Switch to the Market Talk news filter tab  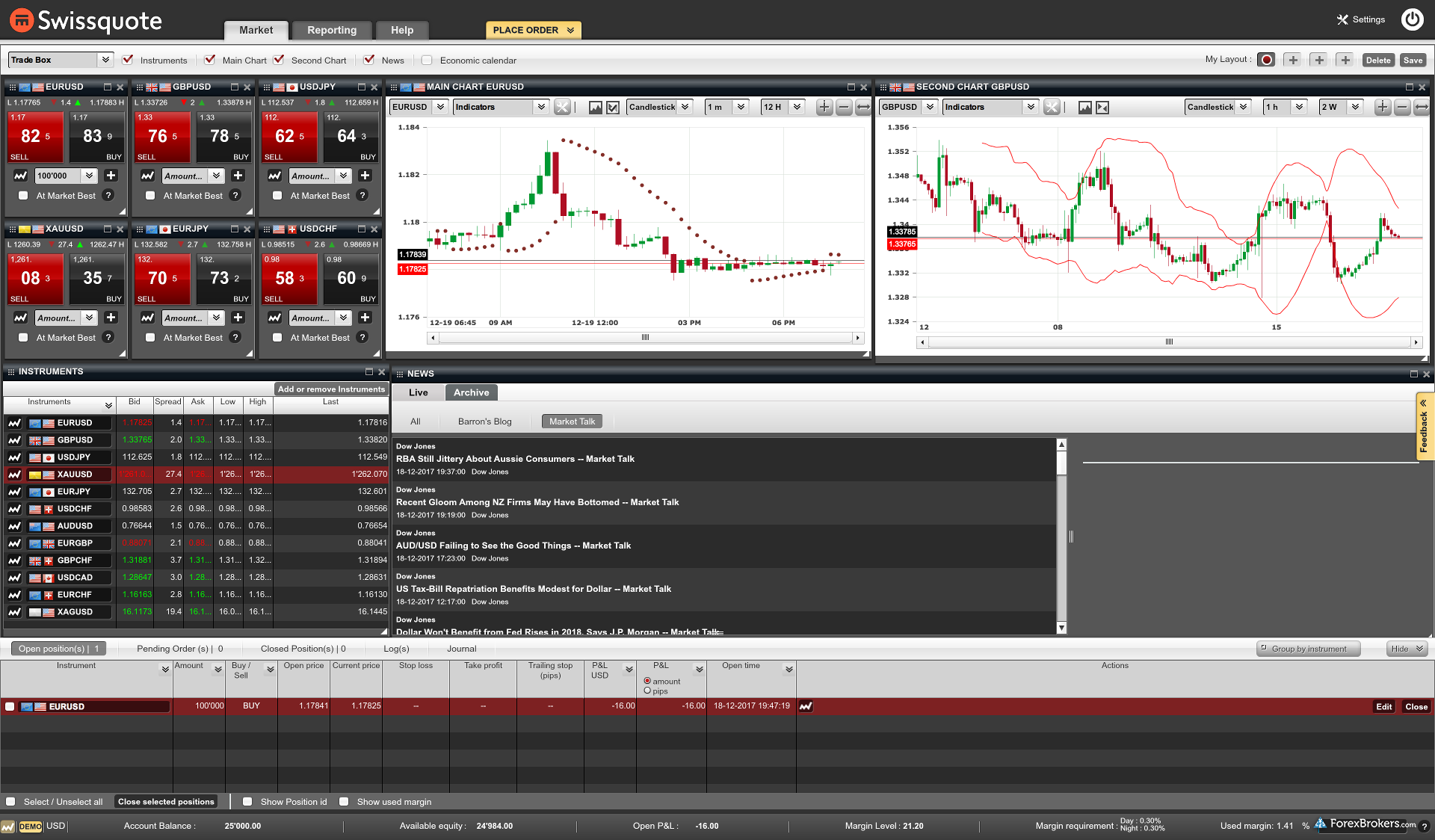tap(571, 421)
